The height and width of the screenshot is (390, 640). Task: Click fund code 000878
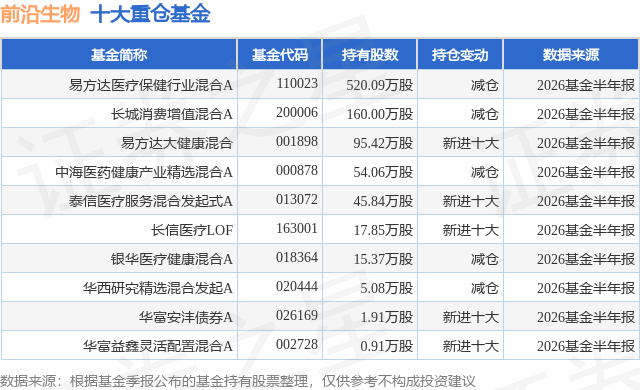(297, 171)
